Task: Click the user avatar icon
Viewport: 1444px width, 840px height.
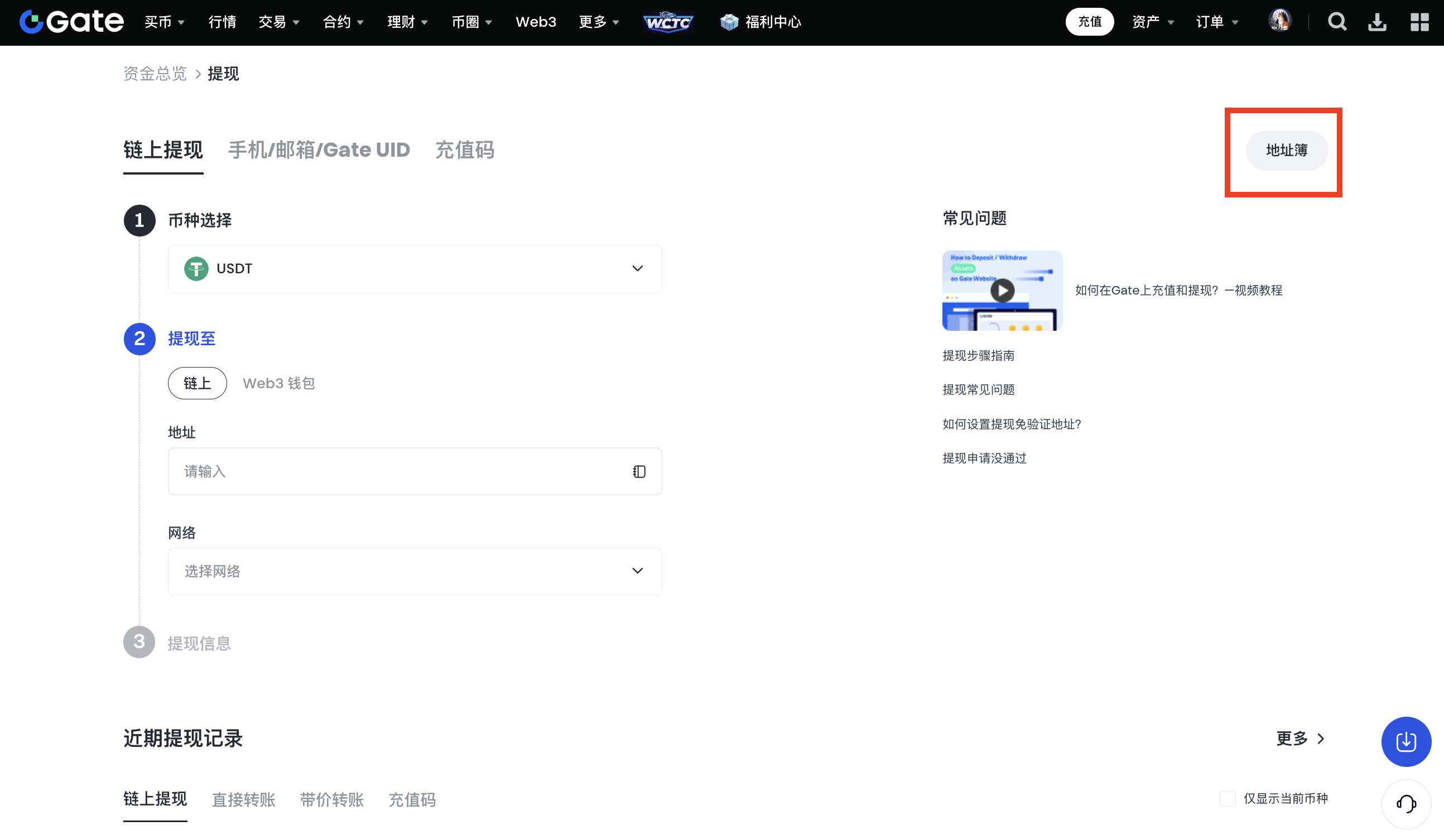Action: tap(1279, 21)
